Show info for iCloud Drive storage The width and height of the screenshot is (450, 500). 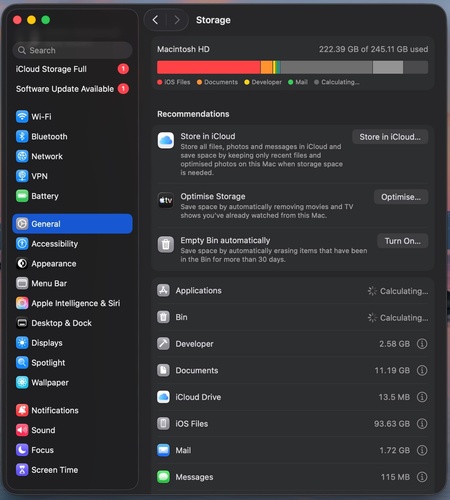[x=422, y=397]
